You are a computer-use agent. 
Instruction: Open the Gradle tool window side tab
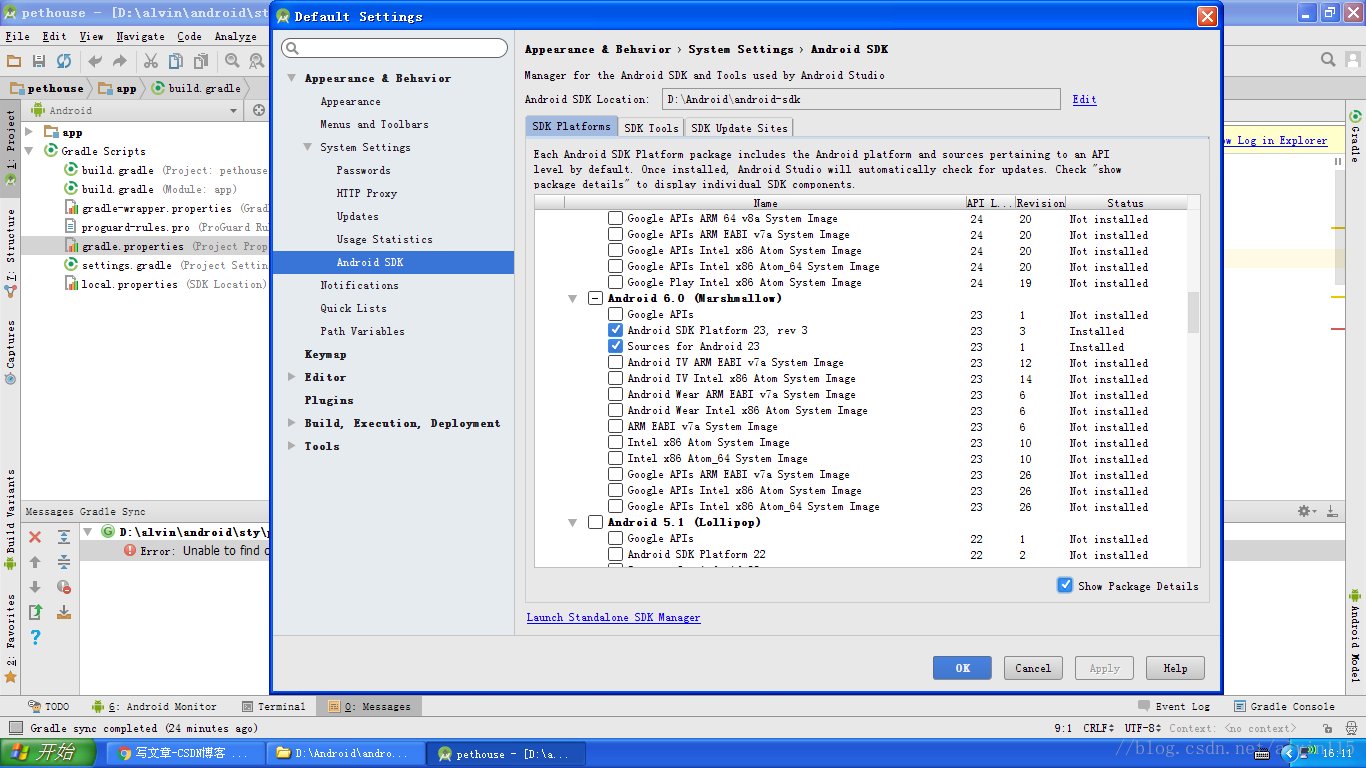(x=1356, y=137)
